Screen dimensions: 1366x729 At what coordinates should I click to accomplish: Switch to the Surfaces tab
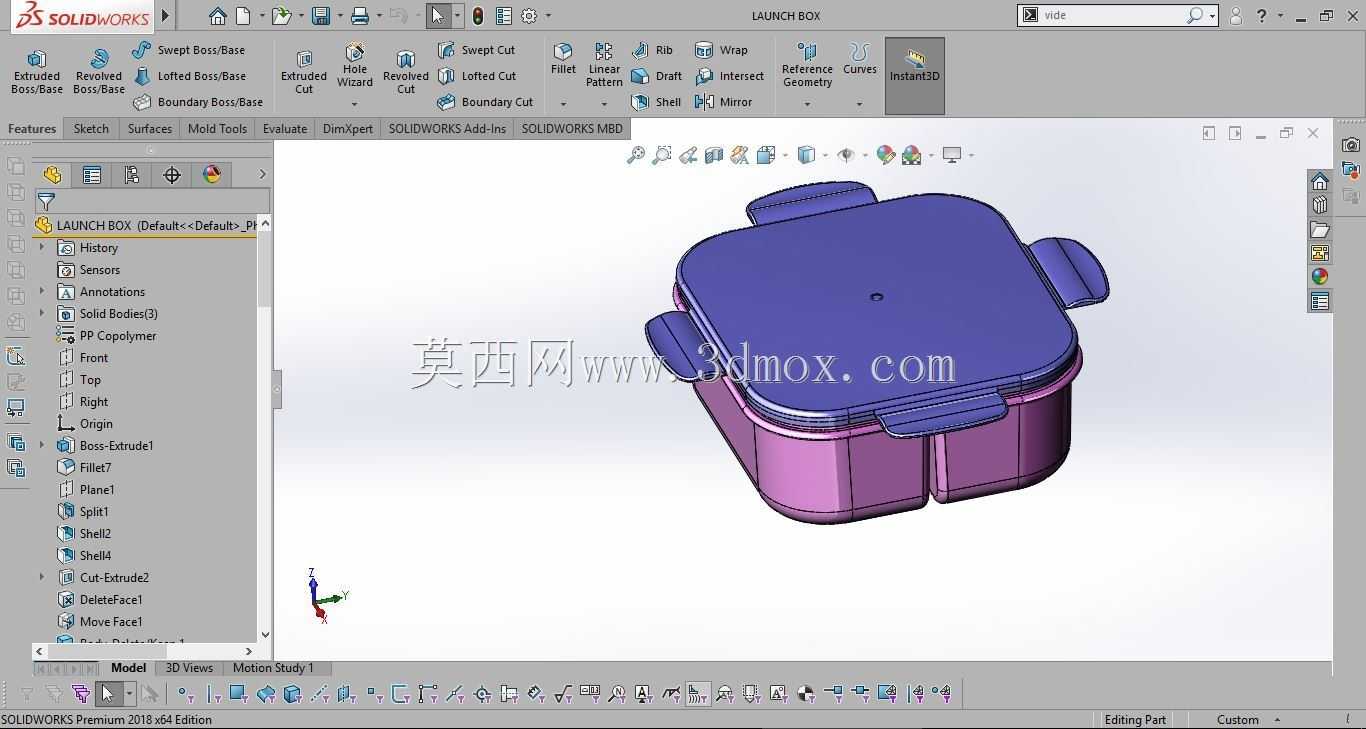pos(150,129)
